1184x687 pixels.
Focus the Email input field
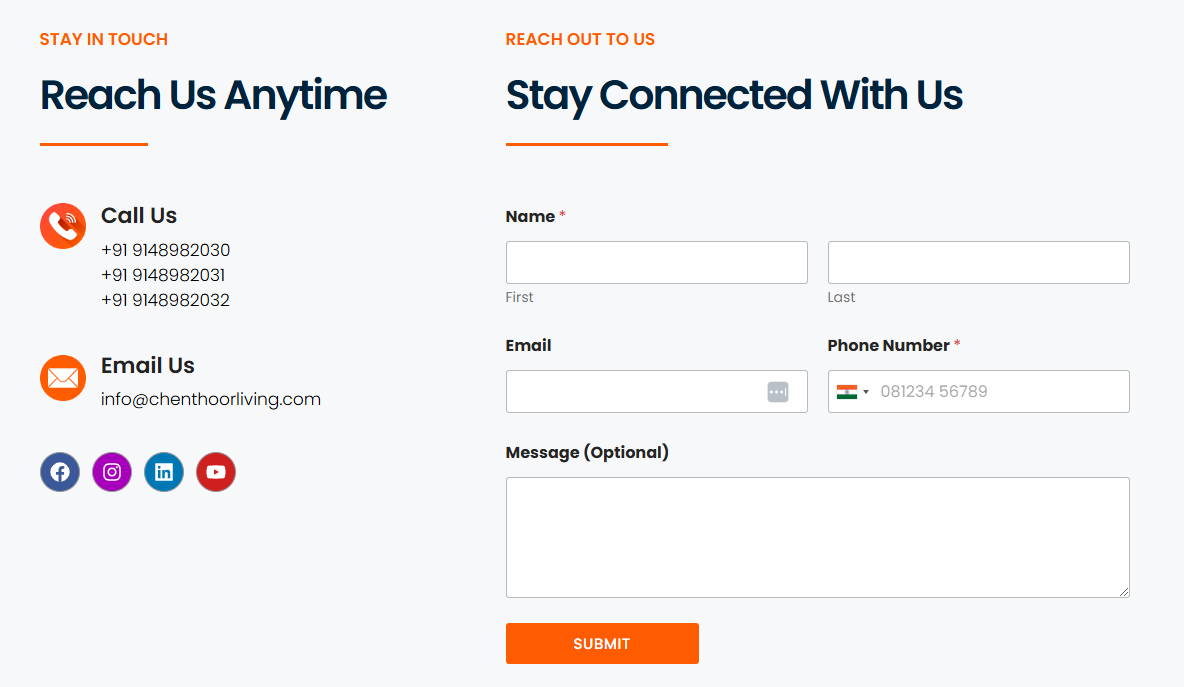tap(657, 392)
